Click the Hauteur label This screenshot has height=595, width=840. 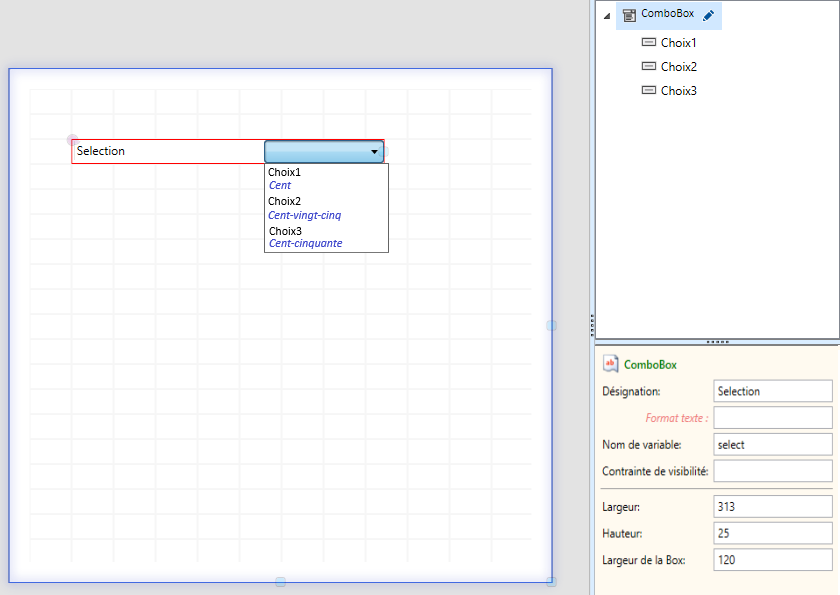622,534
